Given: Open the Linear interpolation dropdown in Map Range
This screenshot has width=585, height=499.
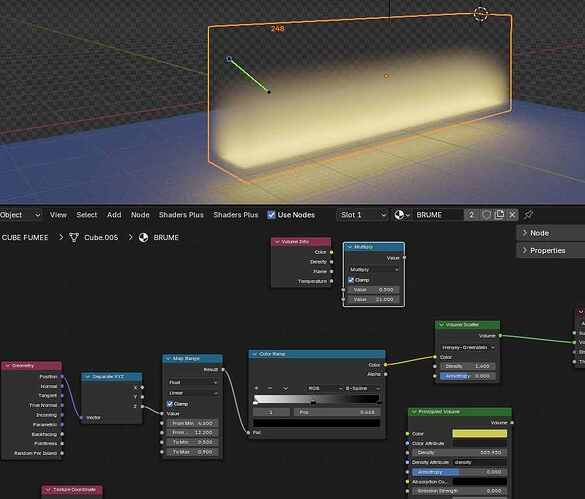Looking at the screenshot, I should point(193,393).
